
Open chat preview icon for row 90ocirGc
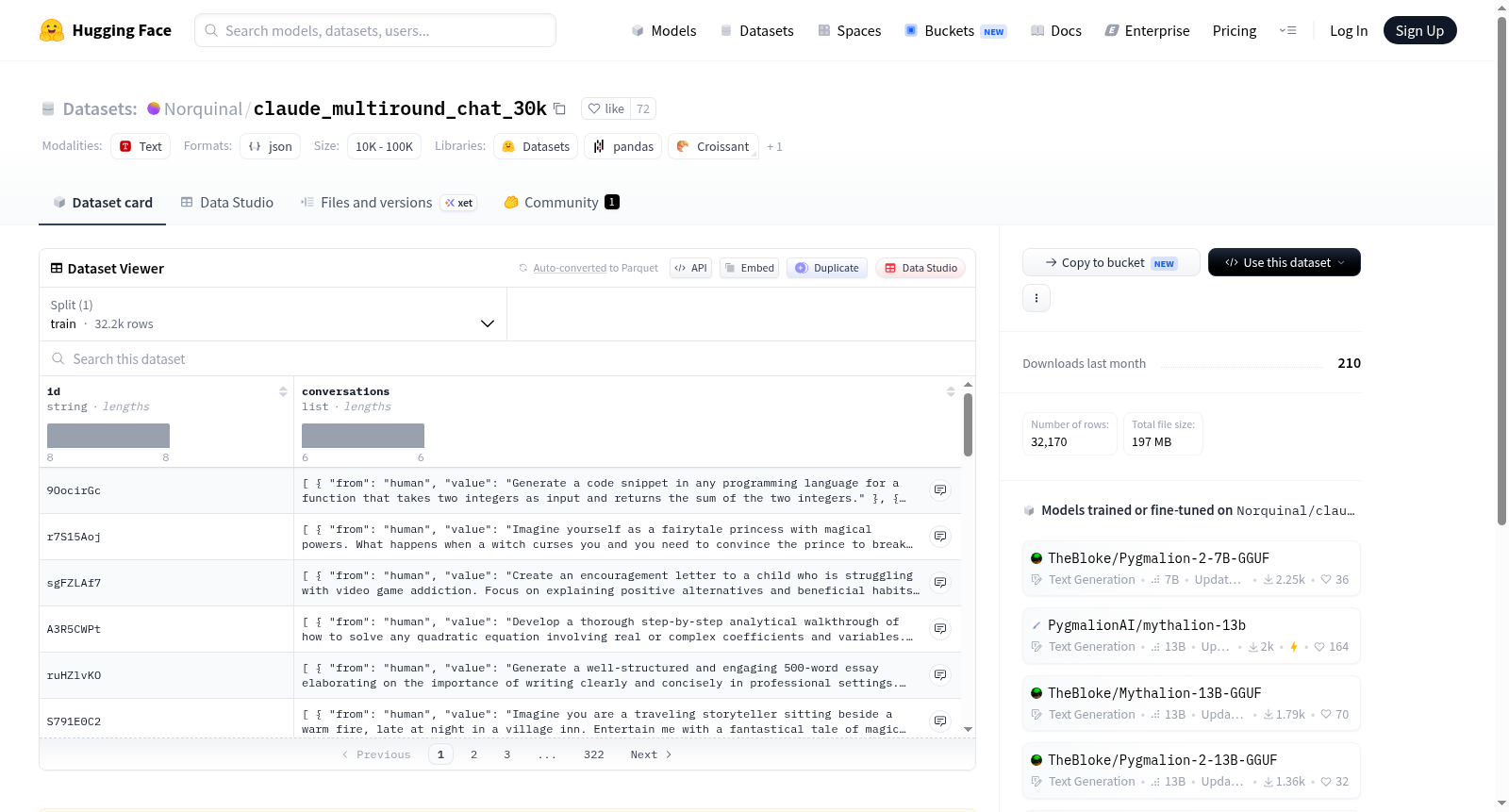coord(940,490)
